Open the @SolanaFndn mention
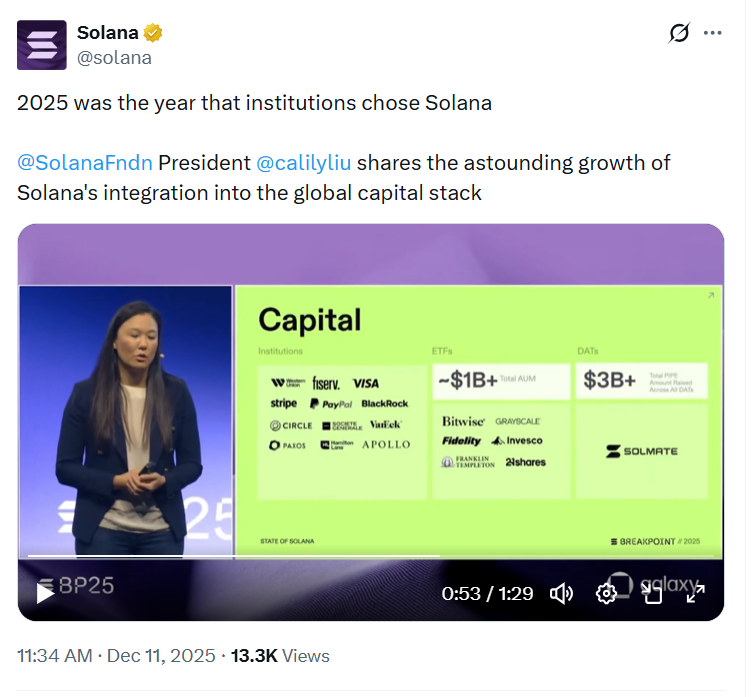 (x=86, y=162)
